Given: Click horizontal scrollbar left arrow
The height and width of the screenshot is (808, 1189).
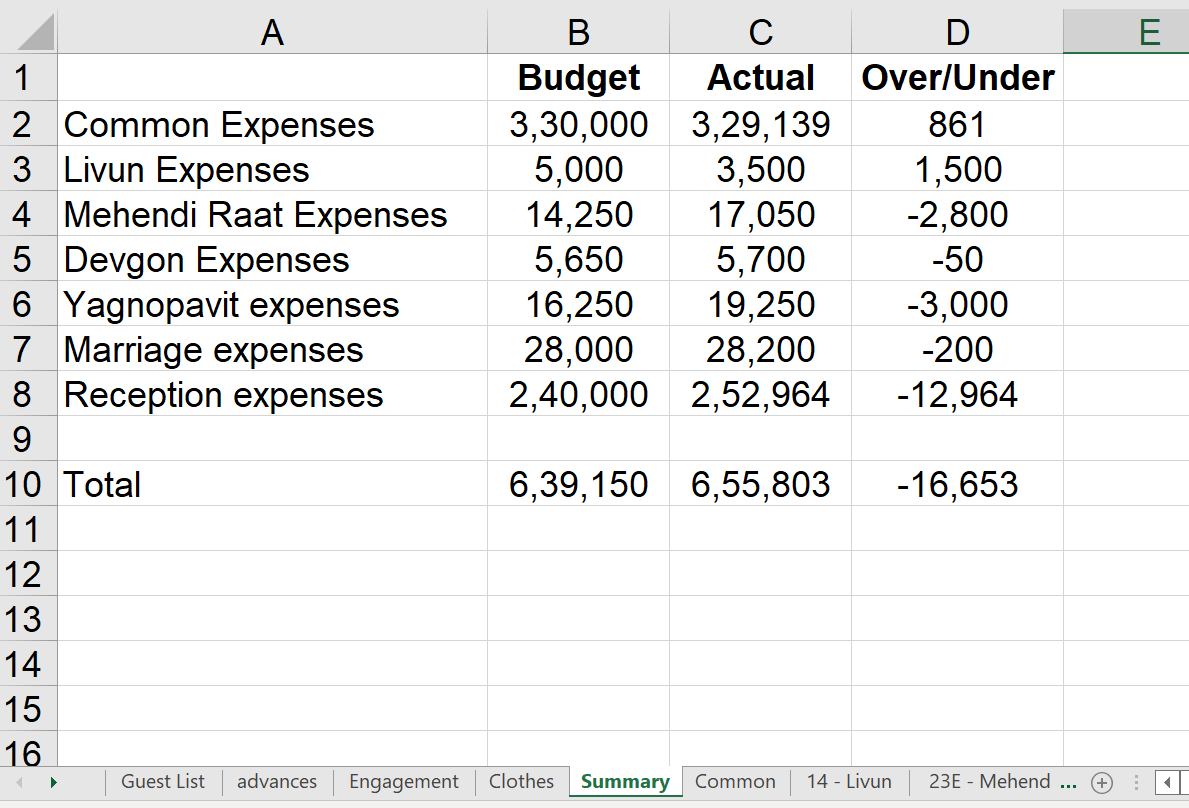Looking at the screenshot, I should click(1167, 782).
